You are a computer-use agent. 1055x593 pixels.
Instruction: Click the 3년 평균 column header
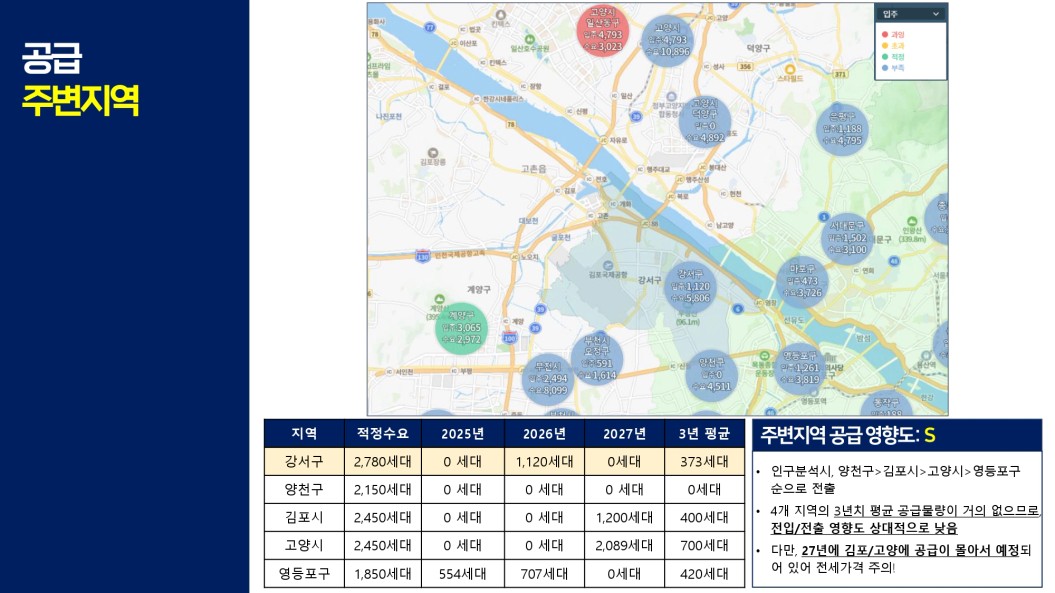704,433
